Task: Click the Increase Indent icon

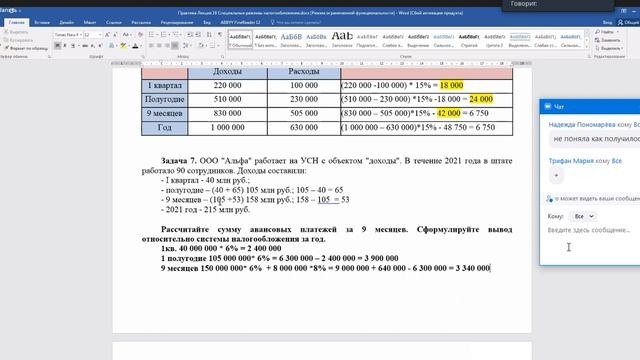Action: (x=198, y=35)
